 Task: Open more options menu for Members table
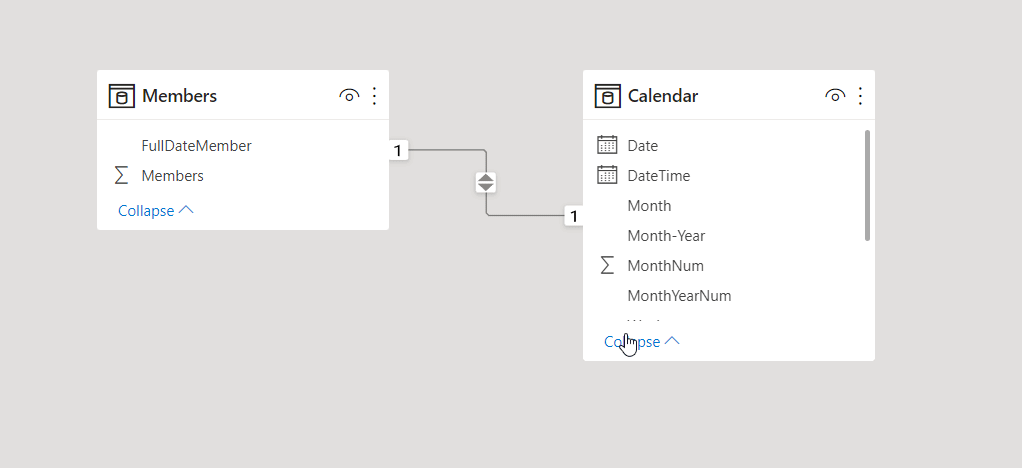point(374,96)
